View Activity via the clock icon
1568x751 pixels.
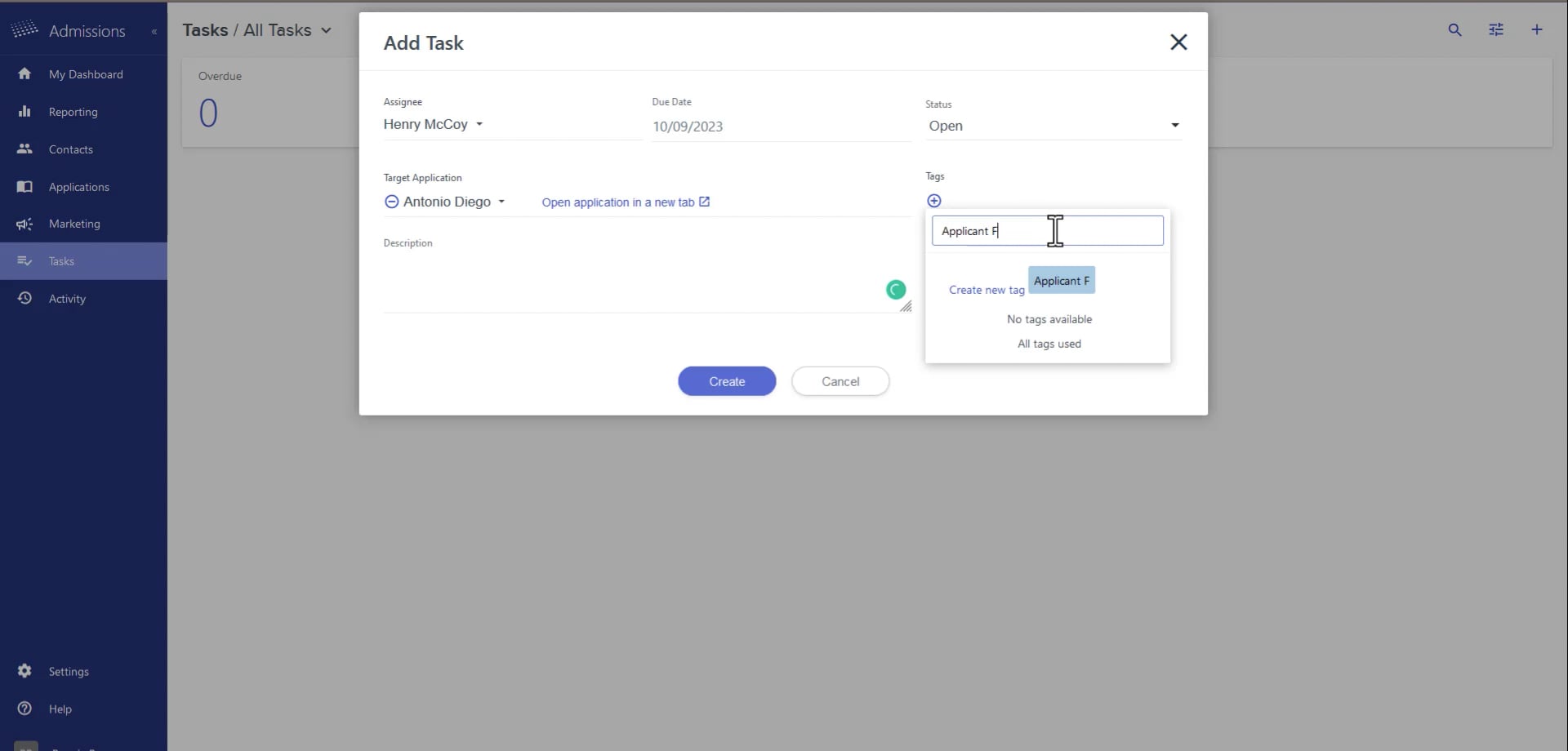(x=25, y=298)
